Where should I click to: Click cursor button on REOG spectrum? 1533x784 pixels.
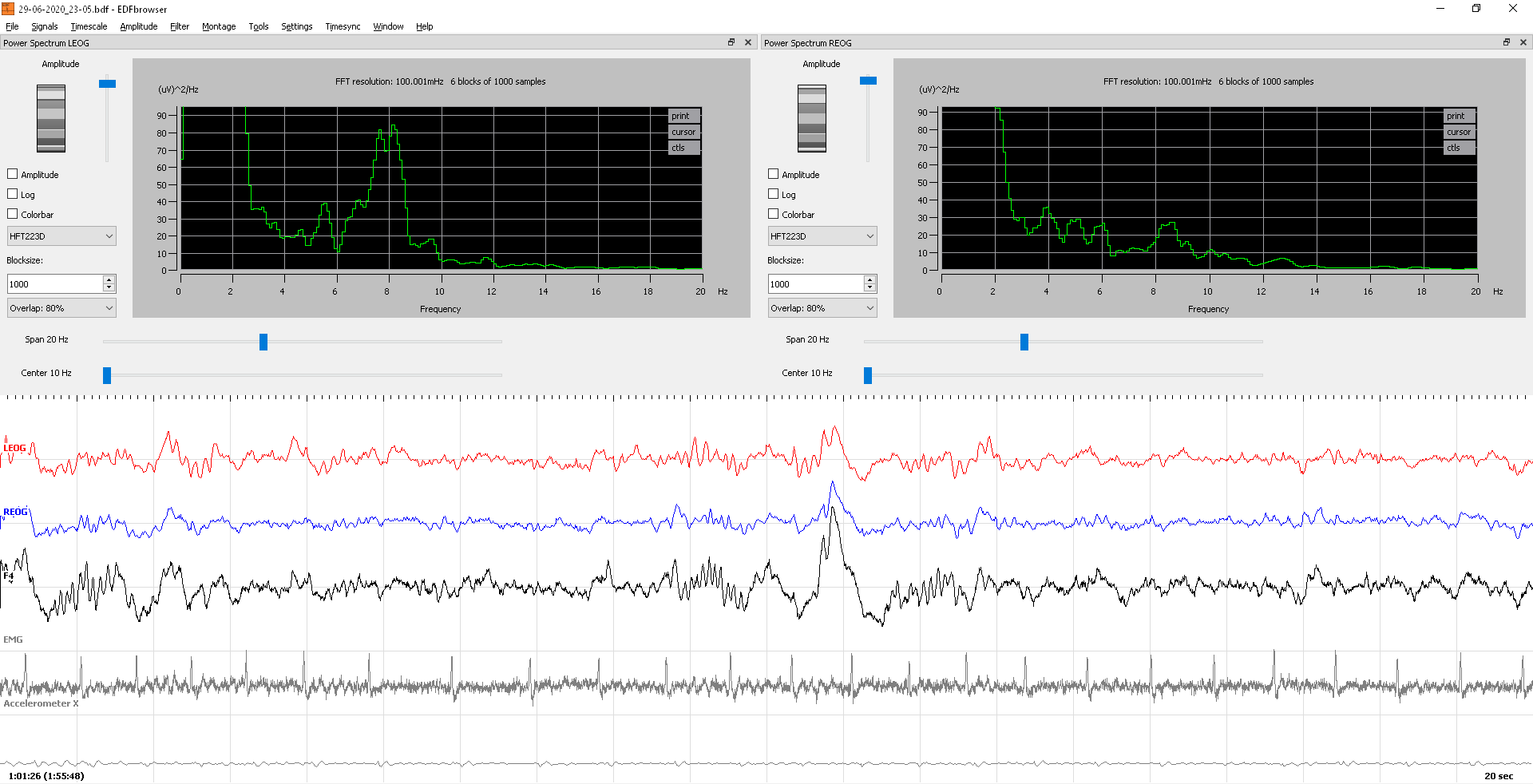coord(1460,132)
